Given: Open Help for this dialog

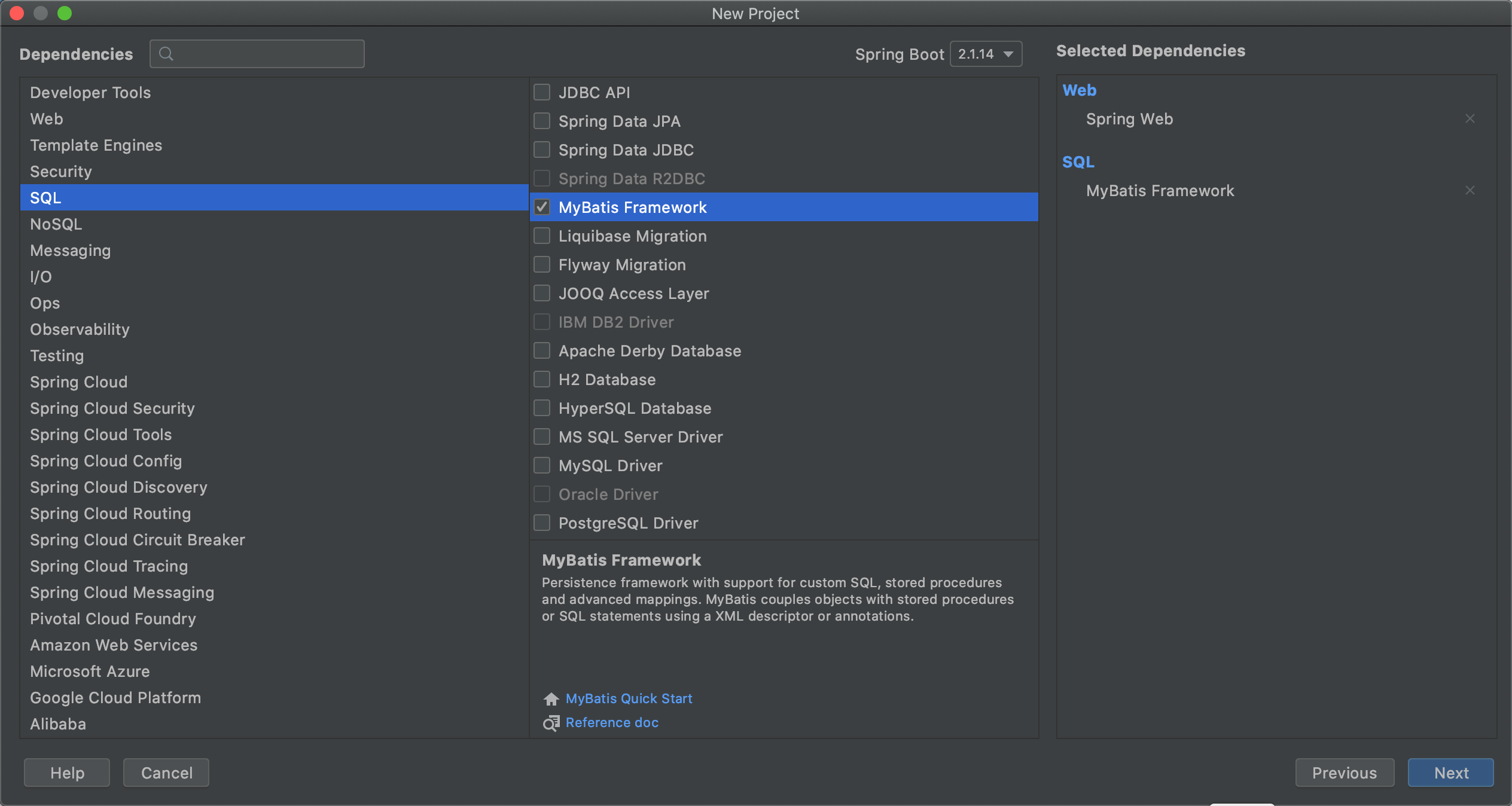Looking at the screenshot, I should [x=67, y=773].
